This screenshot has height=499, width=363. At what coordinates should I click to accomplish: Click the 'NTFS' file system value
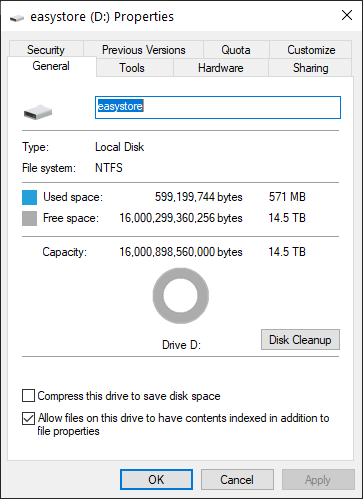[x=109, y=168]
